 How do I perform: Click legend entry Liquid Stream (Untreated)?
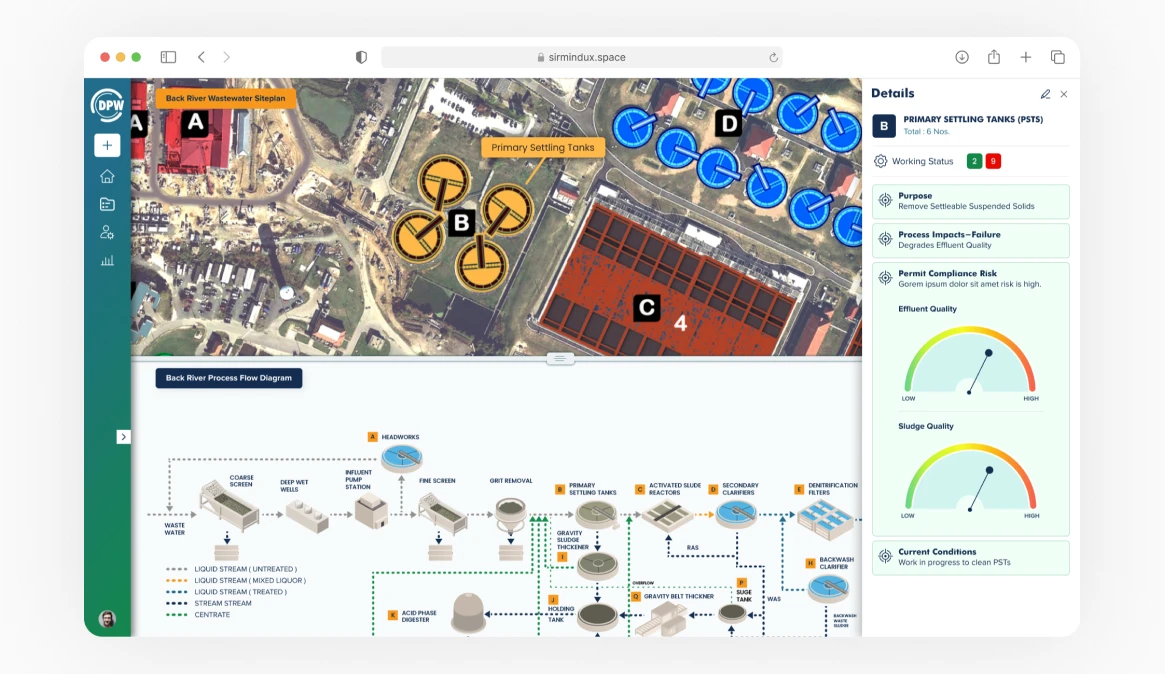231,569
